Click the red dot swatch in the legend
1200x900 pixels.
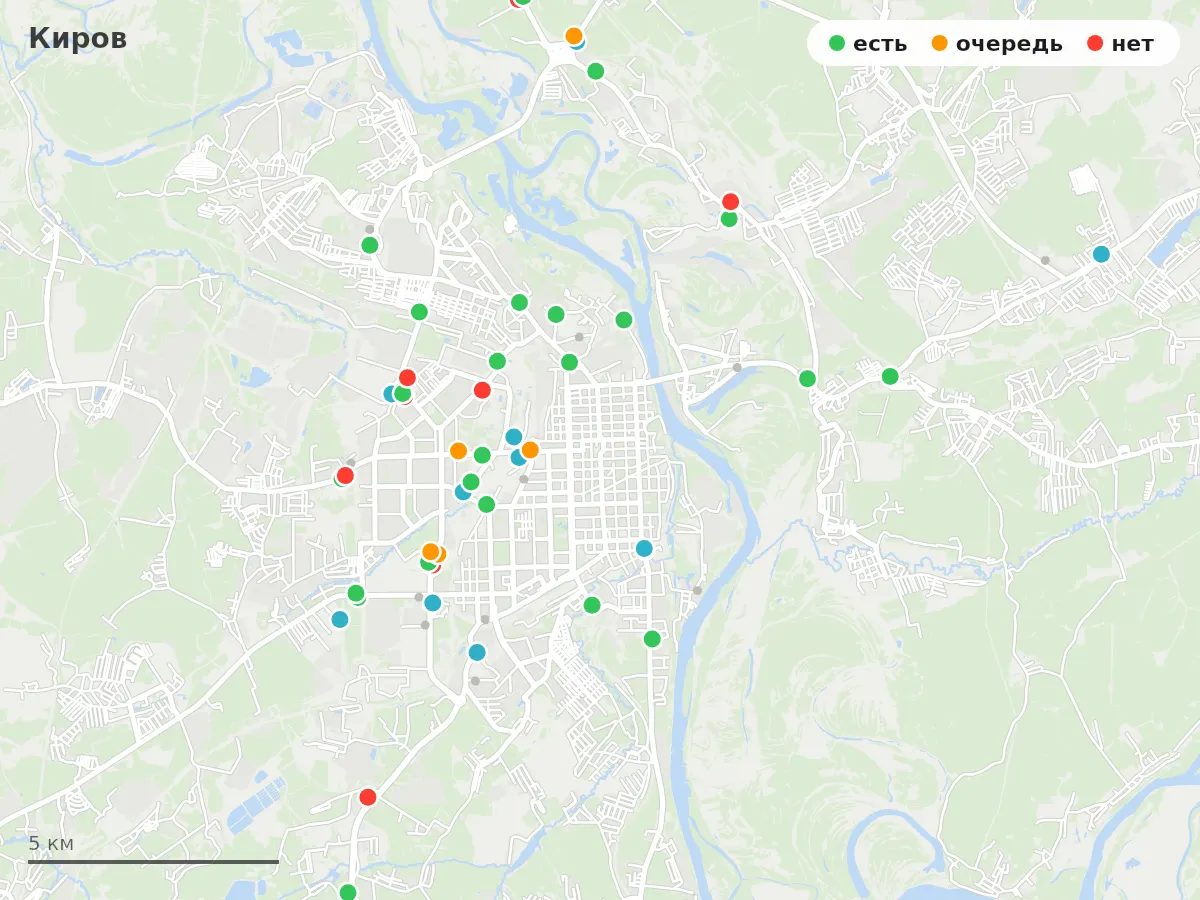(x=1096, y=44)
